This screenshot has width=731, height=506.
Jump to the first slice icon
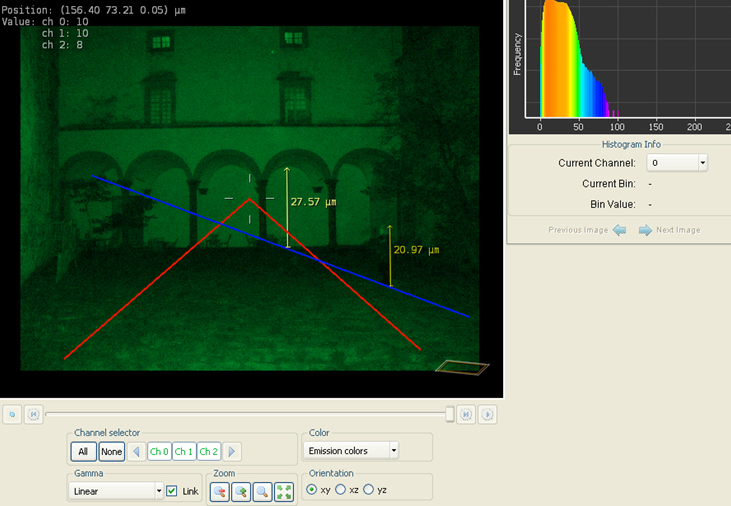coord(33,414)
